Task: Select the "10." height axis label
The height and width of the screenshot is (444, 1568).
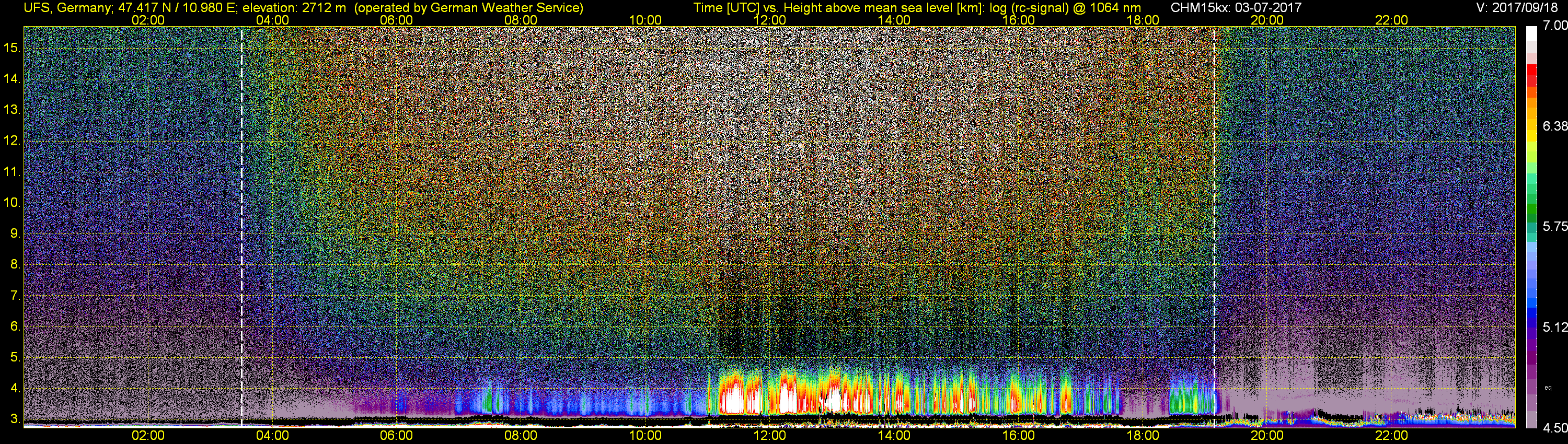Action: [12, 203]
